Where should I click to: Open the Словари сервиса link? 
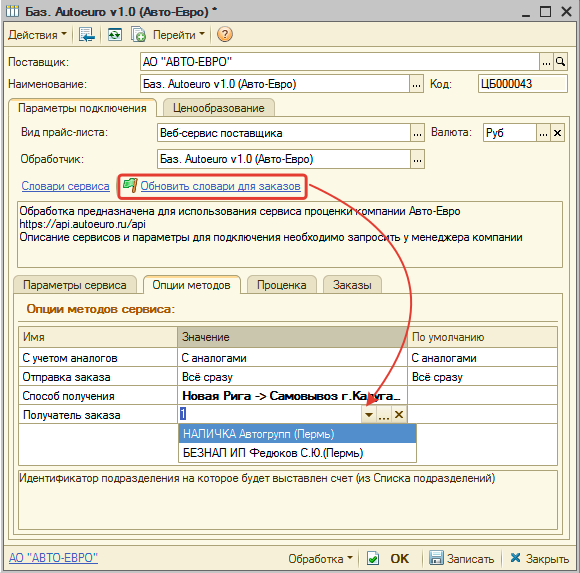click(65, 186)
